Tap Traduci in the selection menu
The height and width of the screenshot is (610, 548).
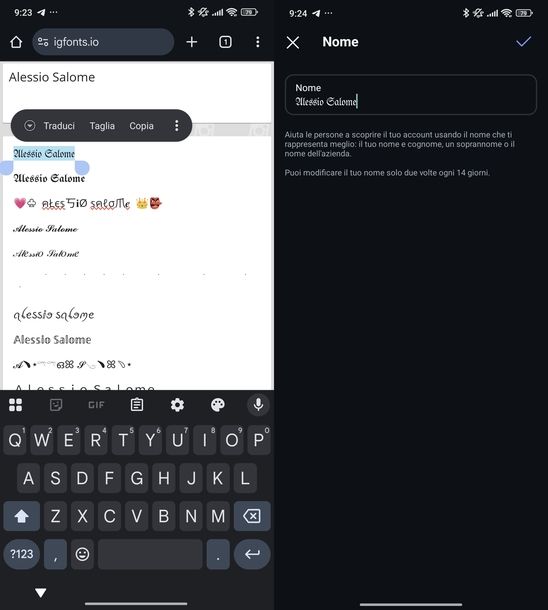(x=59, y=126)
